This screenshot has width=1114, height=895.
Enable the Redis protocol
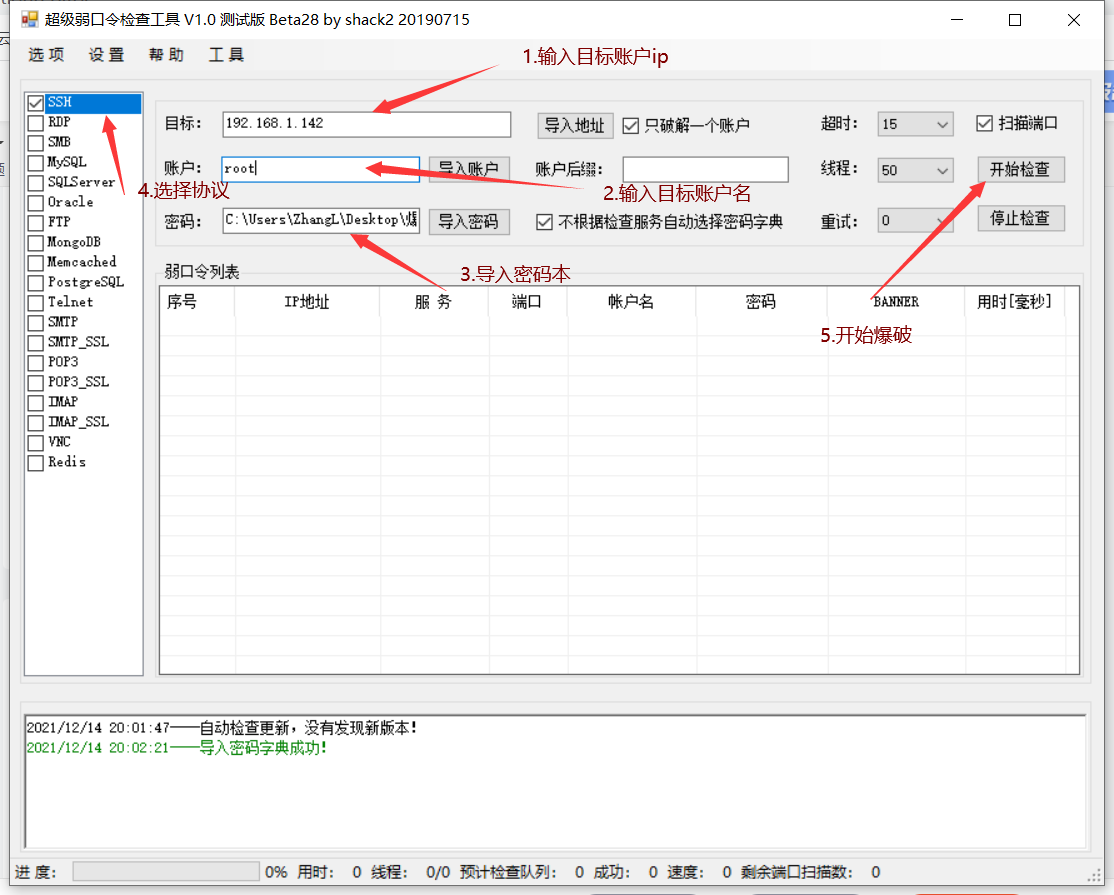35,462
